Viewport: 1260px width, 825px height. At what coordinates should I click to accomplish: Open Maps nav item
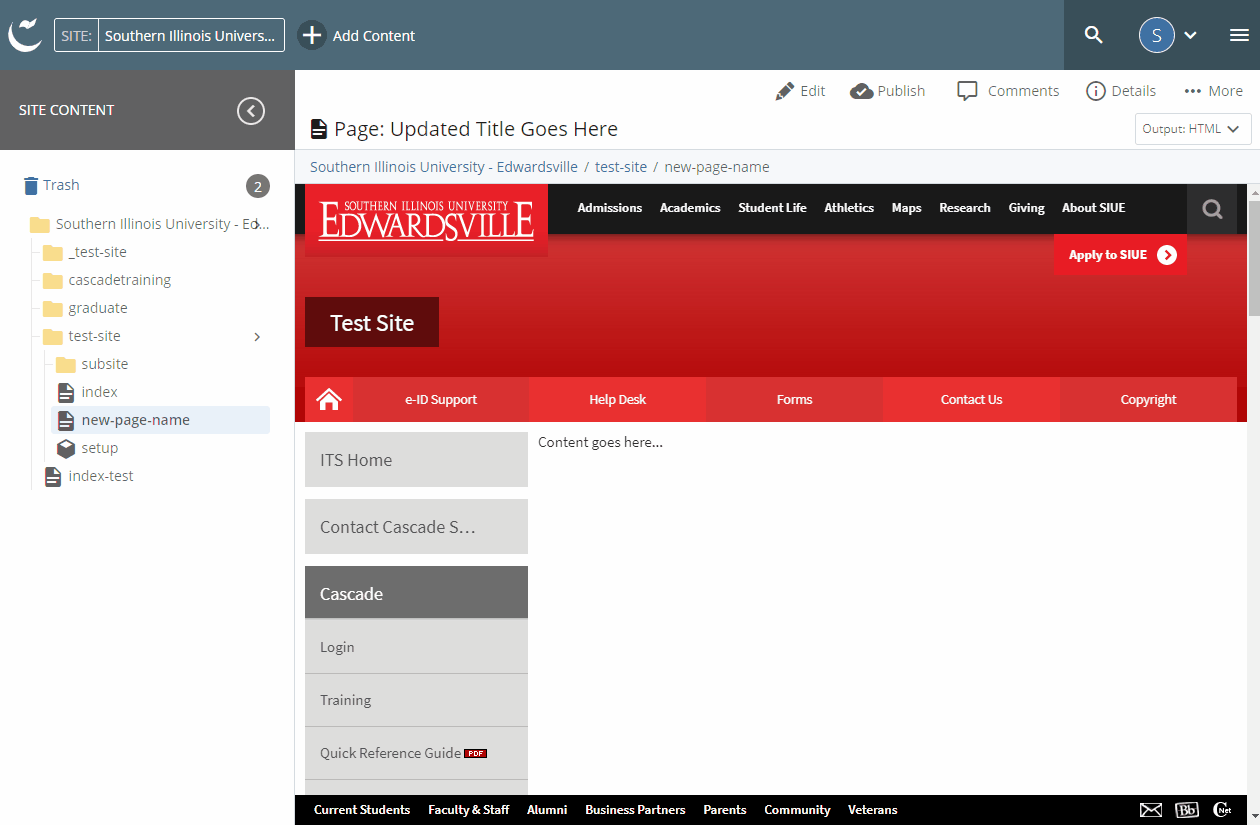[x=907, y=208]
